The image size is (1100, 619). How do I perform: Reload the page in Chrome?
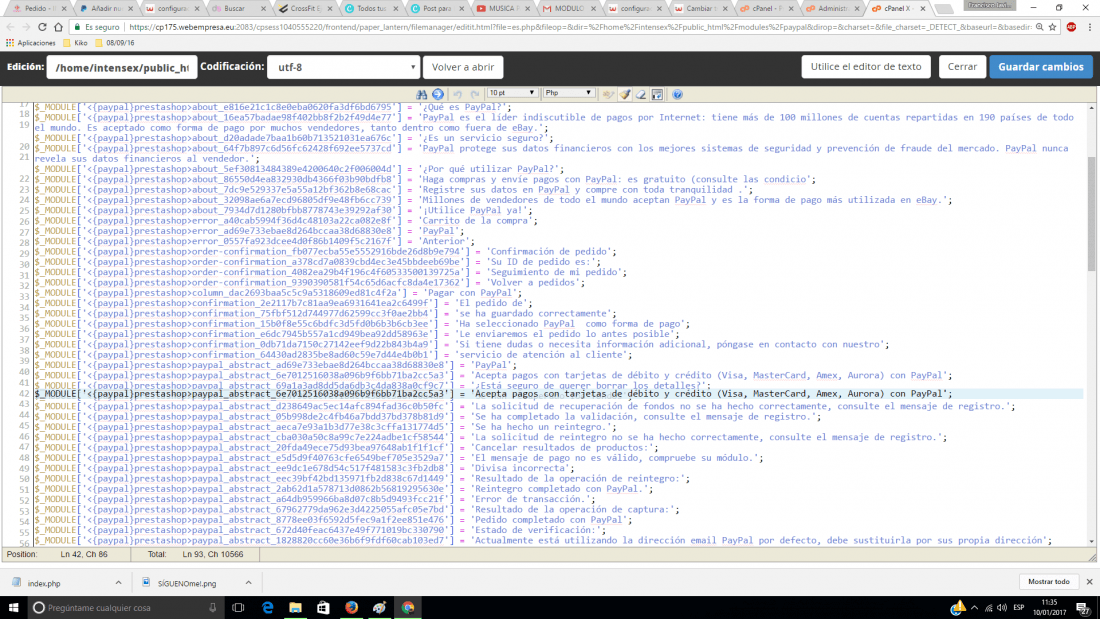[x=42, y=27]
